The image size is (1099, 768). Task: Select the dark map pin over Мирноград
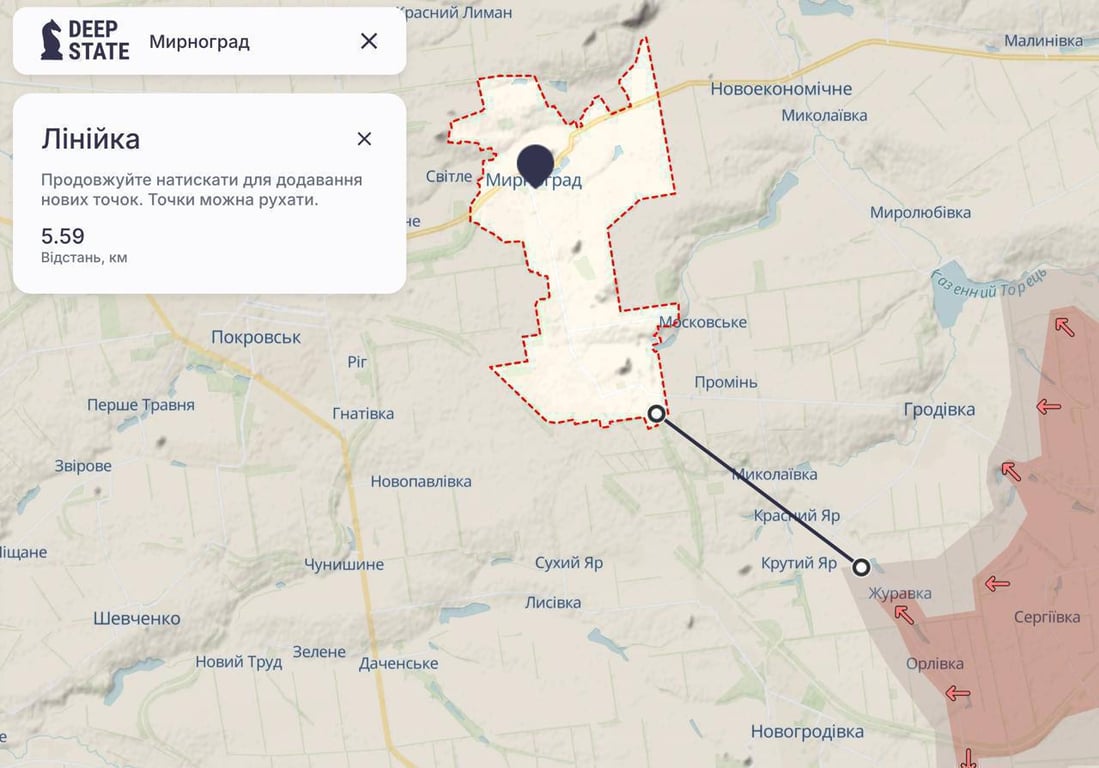537,162
